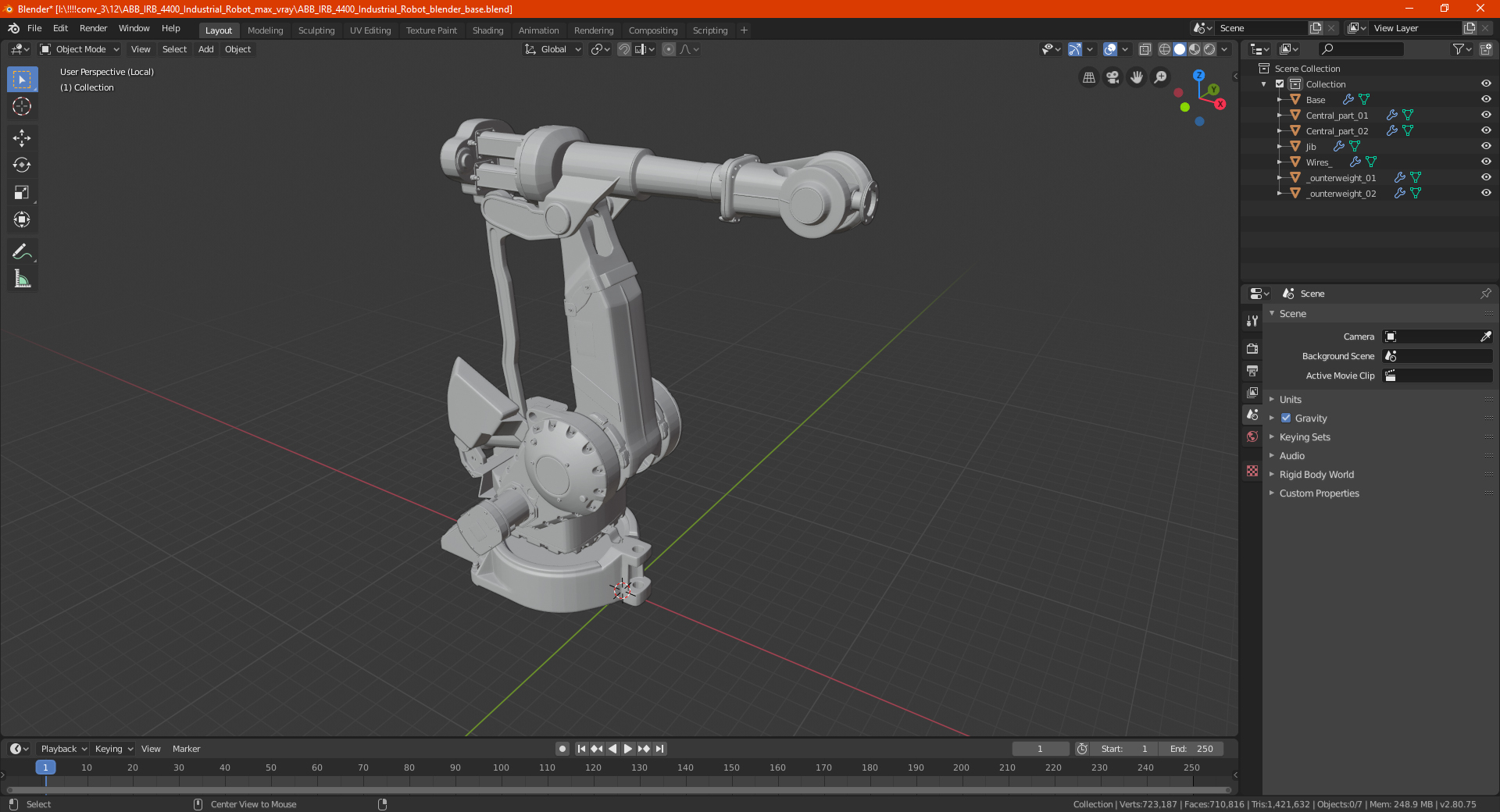Click the red X axis on gizmo

(x=1220, y=104)
